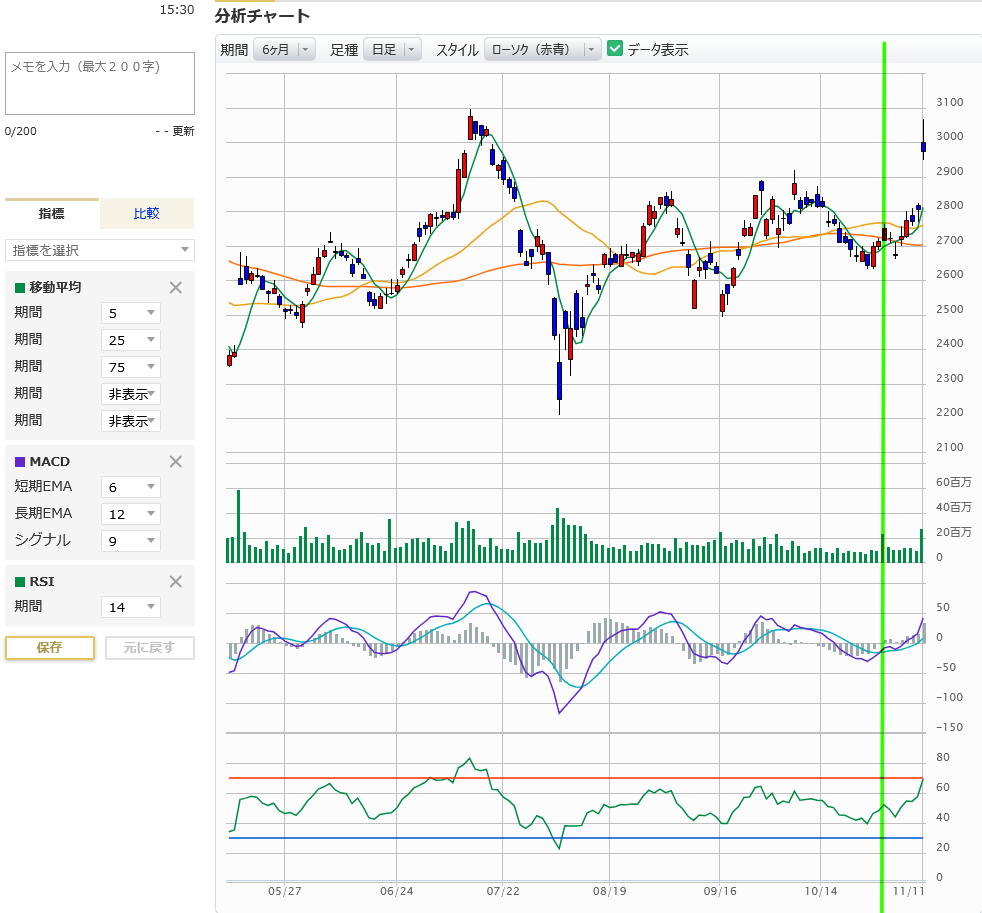Switch to the 指標 tab
Screen dimensions: 982x913
(x=52, y=214)
